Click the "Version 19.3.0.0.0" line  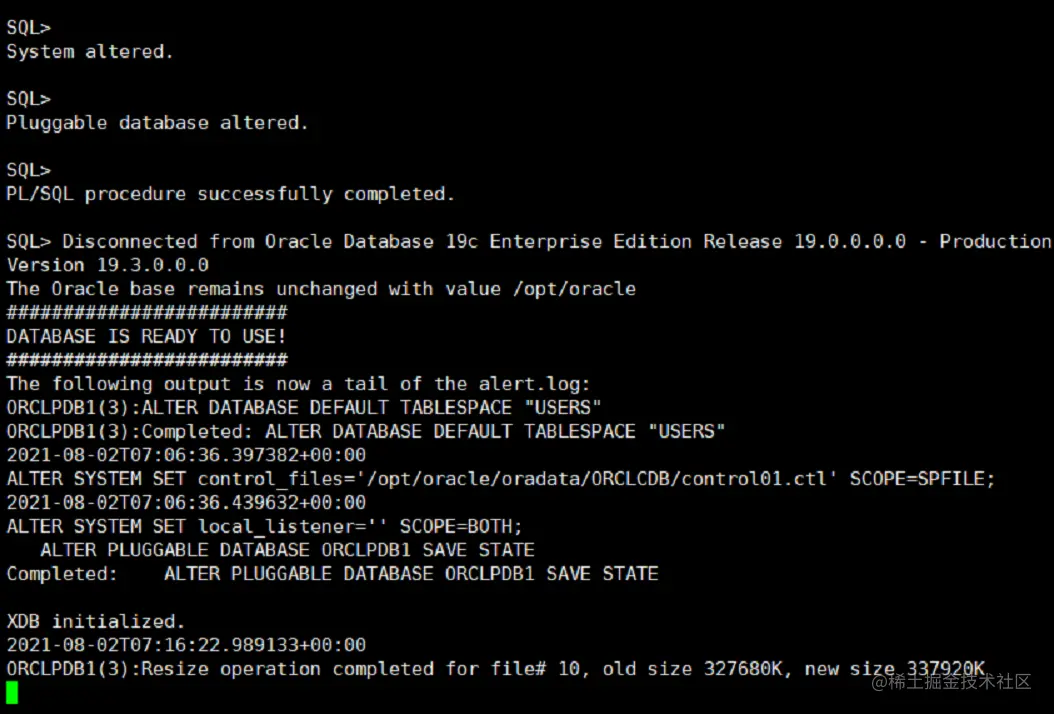pyautogui.click(x=108, y=265)
